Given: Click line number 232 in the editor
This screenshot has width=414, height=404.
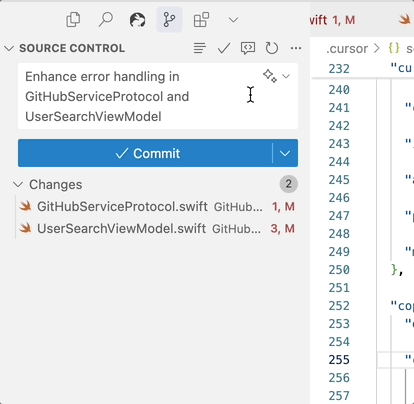Looking at the screenshot, I should tap(339, 69).
